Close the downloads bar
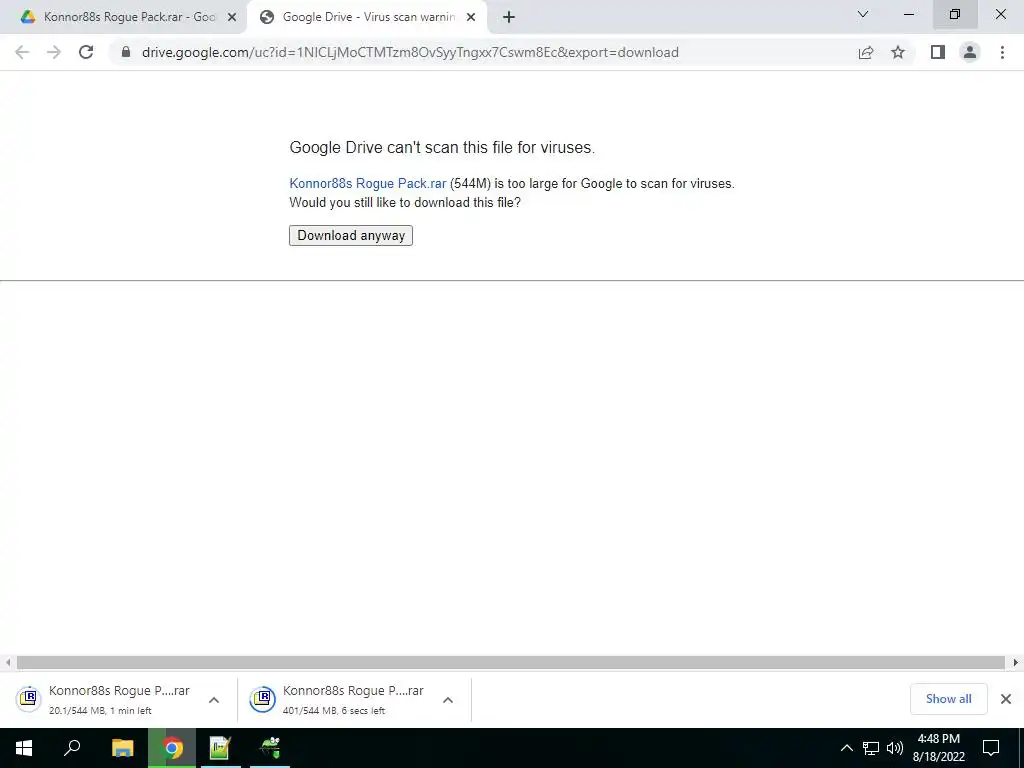Screen dimensions: 1024x768 click(x=1006, y=699)
